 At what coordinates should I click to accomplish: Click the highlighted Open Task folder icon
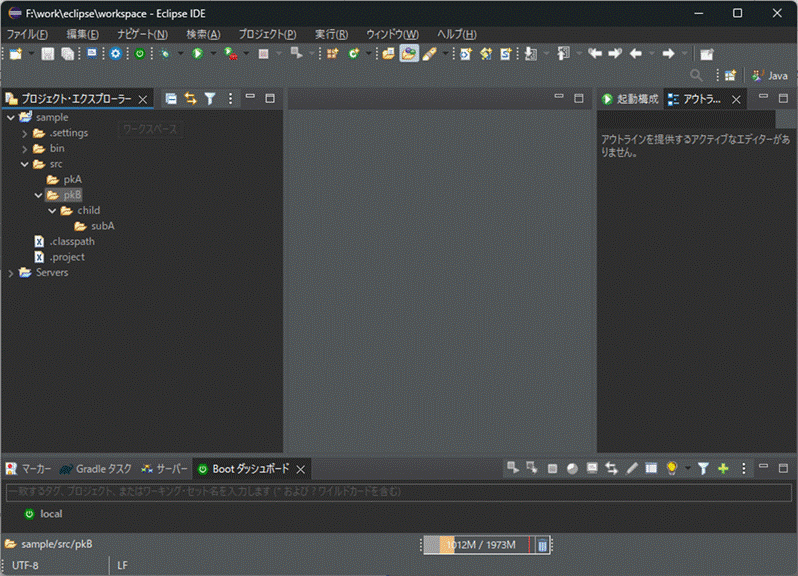point(409,53)
